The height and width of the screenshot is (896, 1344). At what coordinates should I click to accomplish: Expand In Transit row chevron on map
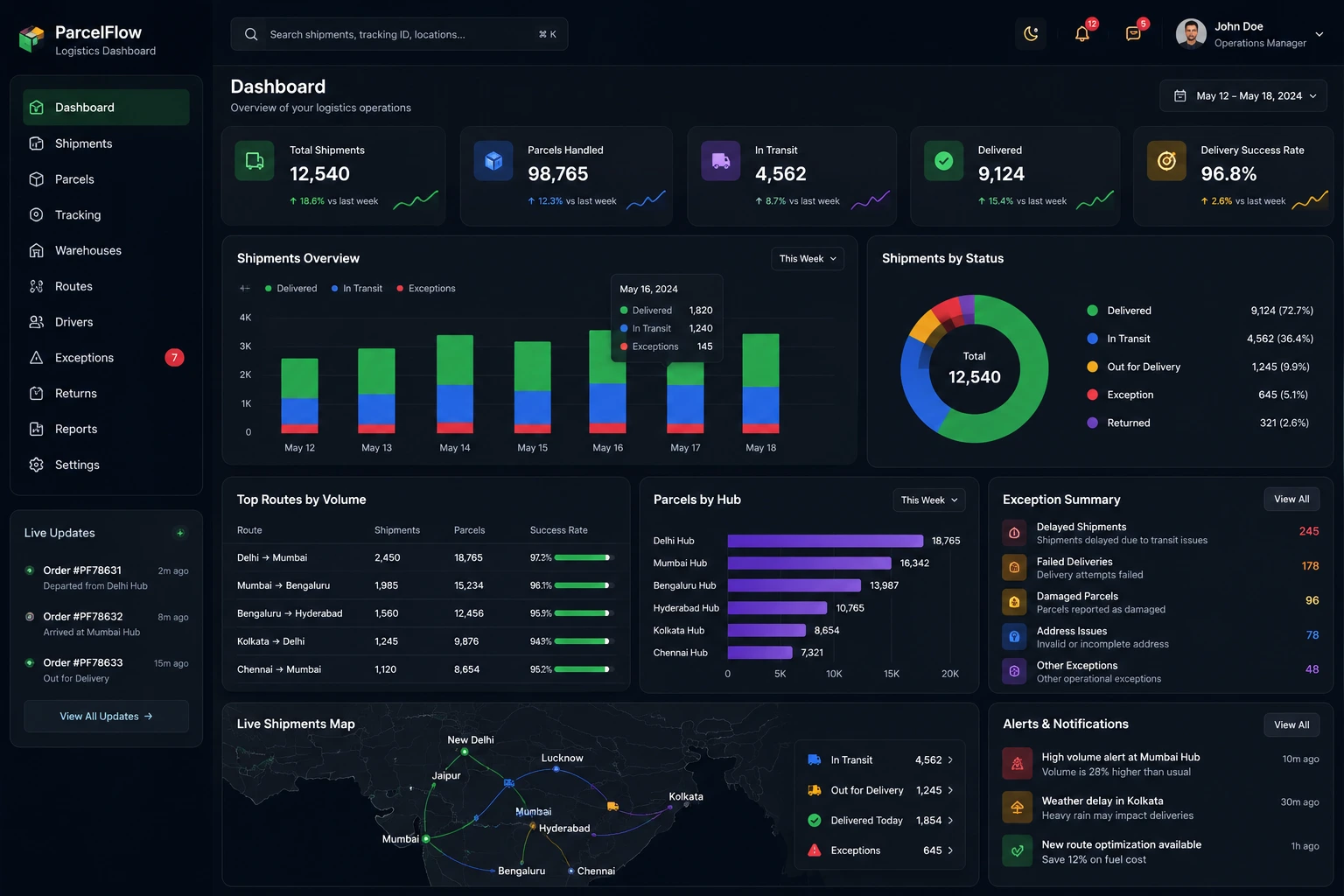pos(950,760)
